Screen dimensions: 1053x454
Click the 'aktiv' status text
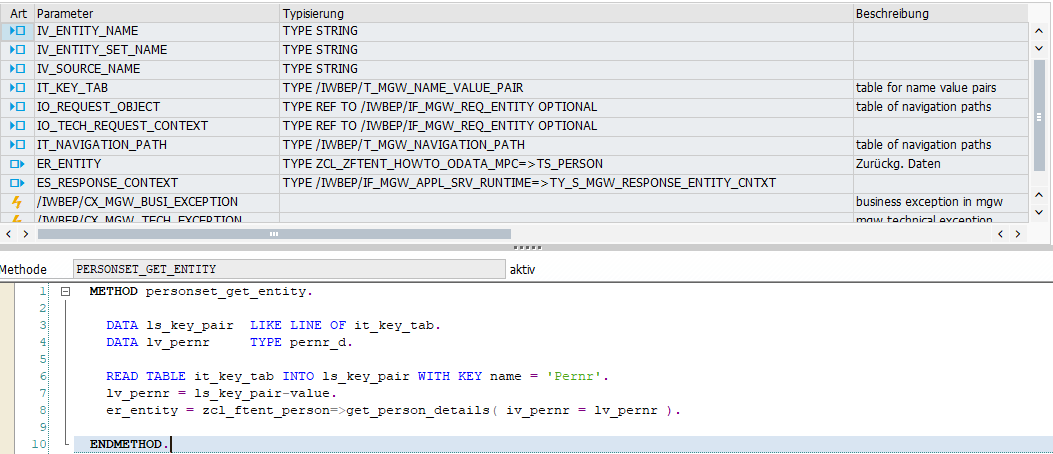(x=522, y=269)
